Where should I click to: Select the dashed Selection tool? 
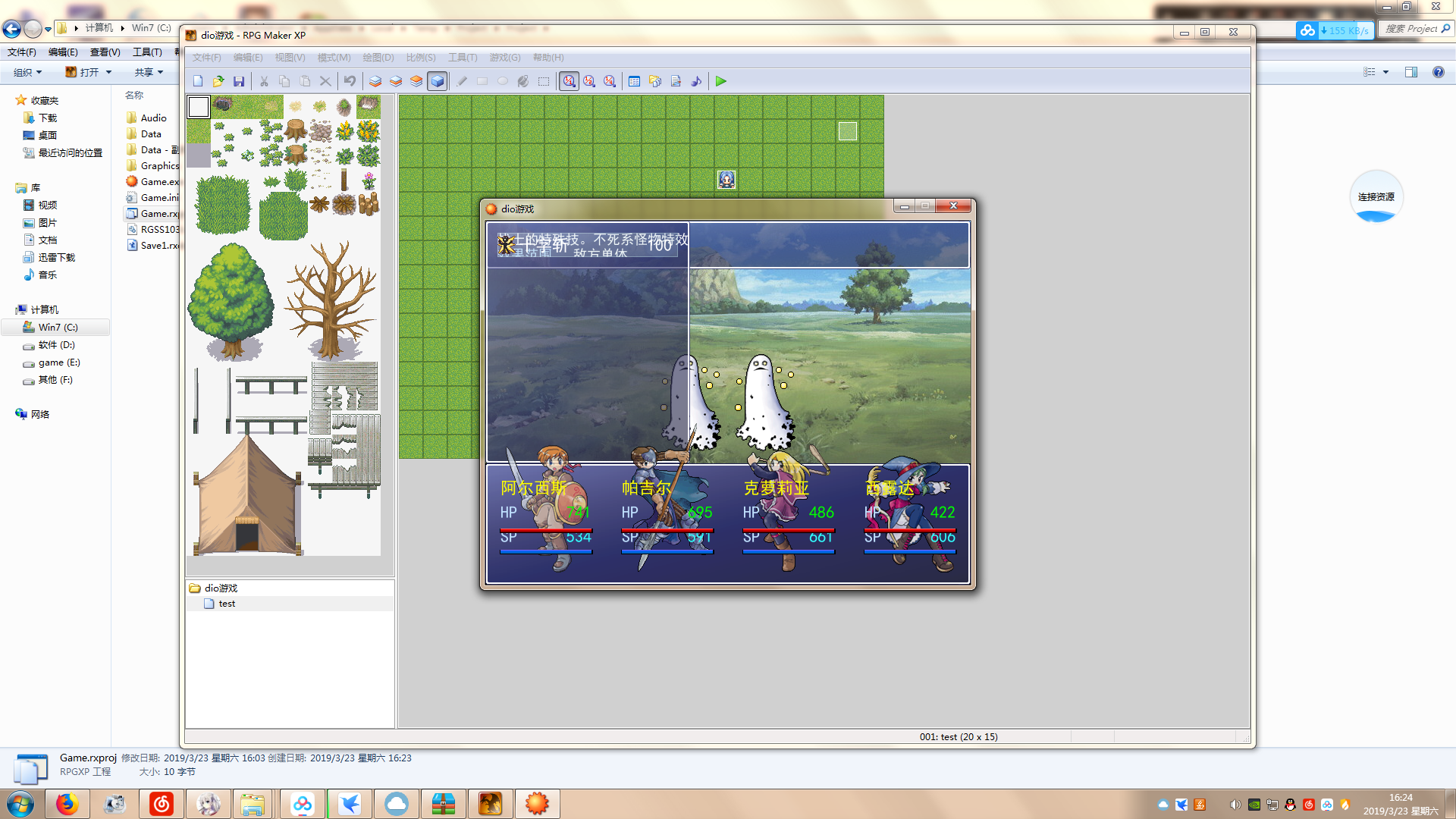coord(544,81)
